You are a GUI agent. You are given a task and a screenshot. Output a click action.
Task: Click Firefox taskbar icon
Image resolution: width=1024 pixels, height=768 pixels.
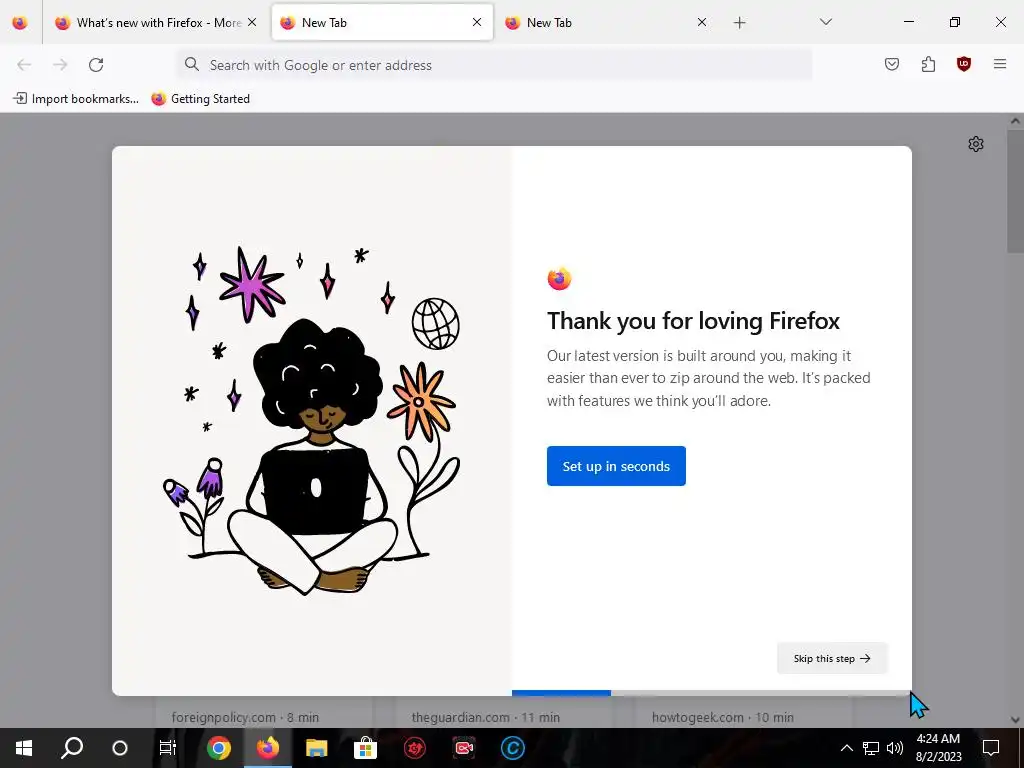[267, 748]
